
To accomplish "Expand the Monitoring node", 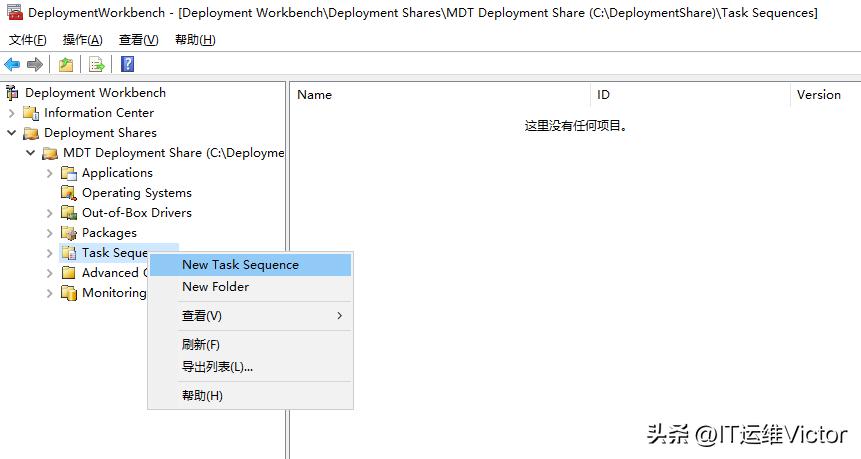I will [x=49, y=293].
